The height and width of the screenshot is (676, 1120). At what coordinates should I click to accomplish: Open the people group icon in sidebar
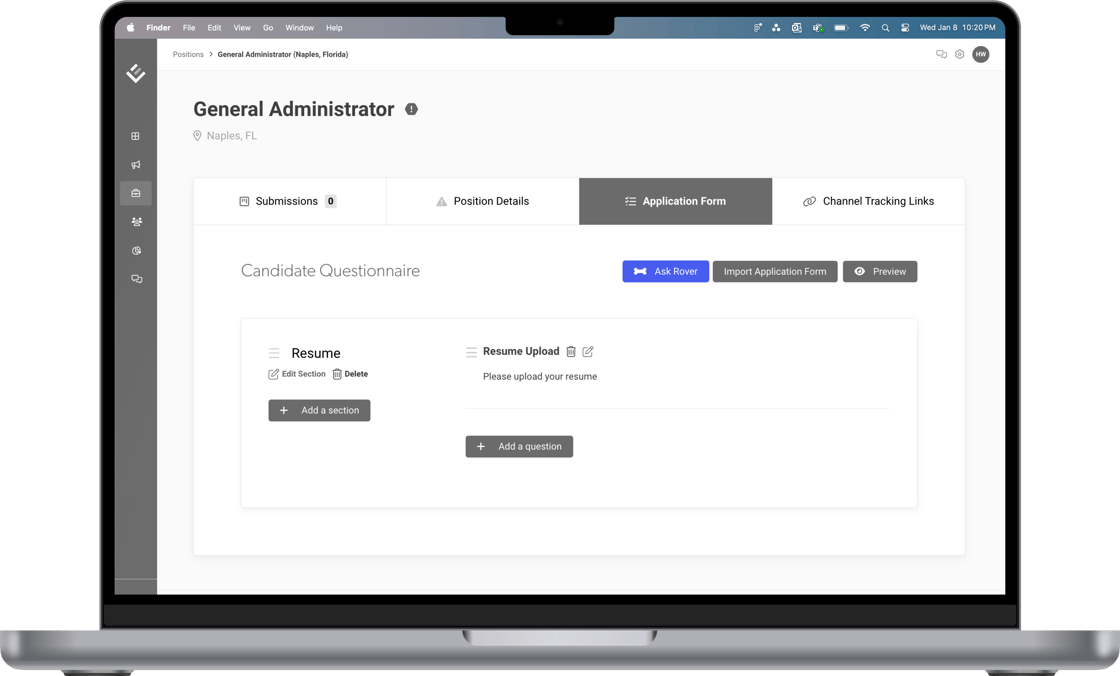coord(136,222)
